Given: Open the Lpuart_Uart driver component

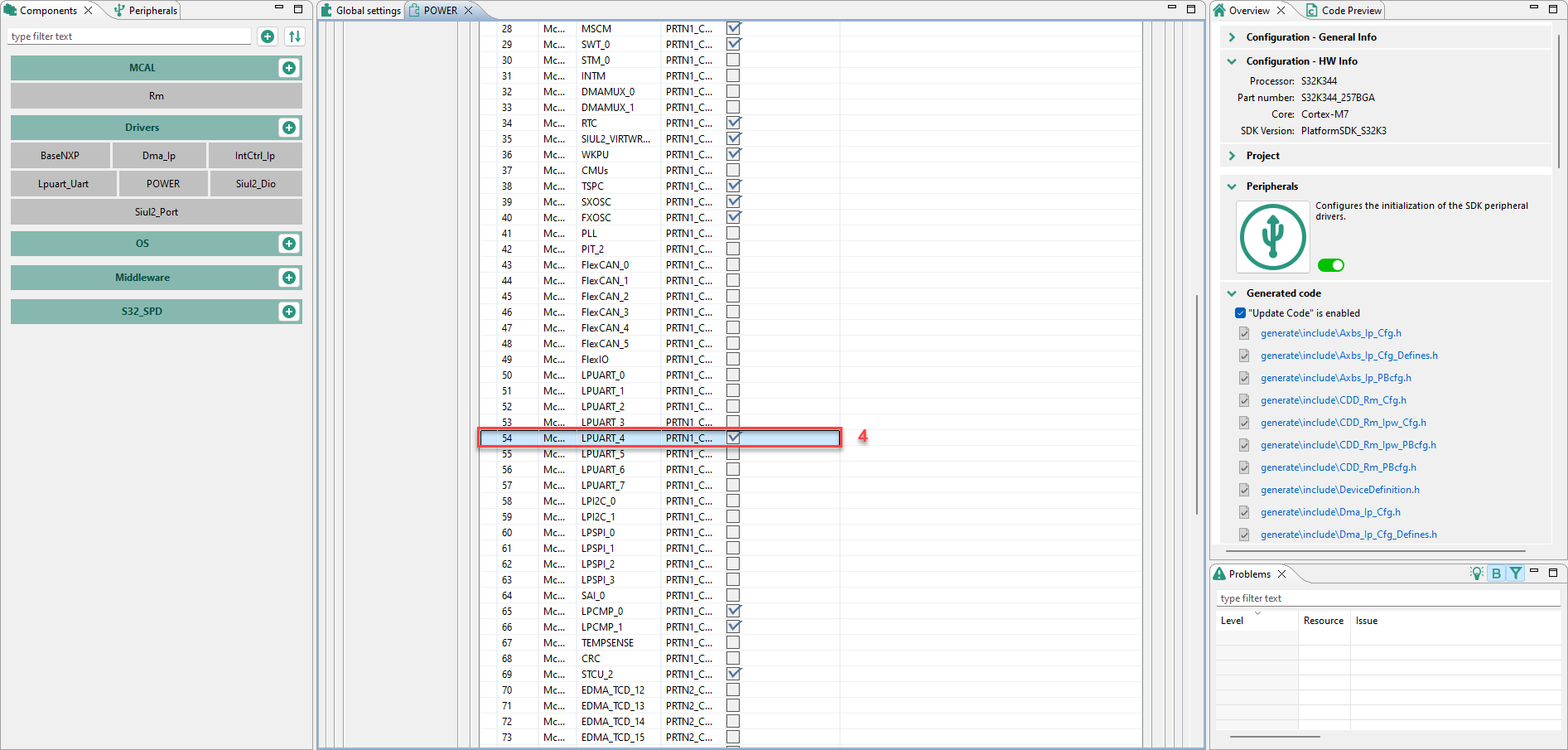Looking at the screenshot, I should coord(64,184).
